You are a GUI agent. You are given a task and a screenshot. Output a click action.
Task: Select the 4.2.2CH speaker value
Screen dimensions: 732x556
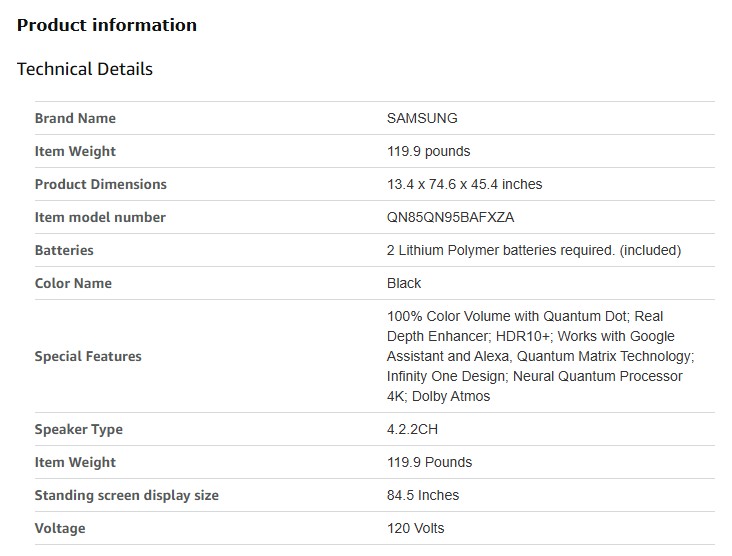click(x=412, y=429)
